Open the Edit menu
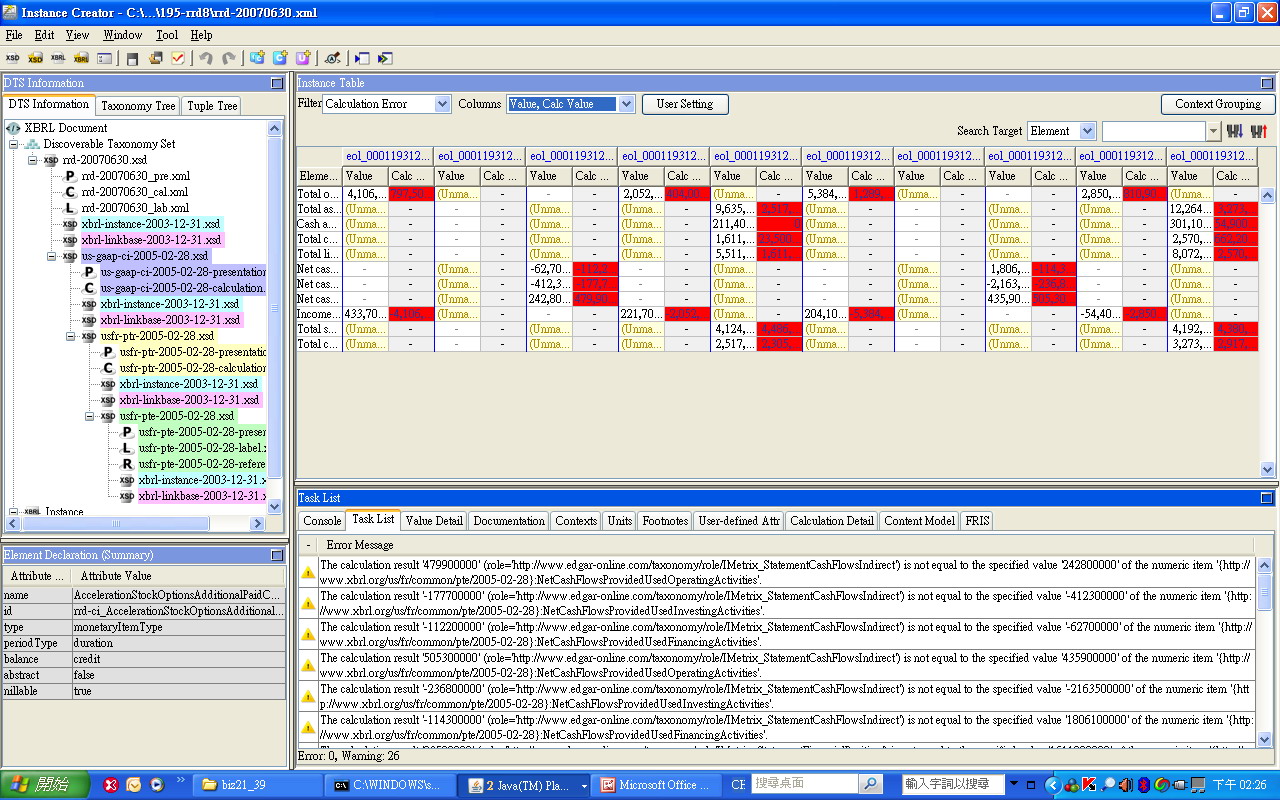1280x800 pixels. pos(44,35)
